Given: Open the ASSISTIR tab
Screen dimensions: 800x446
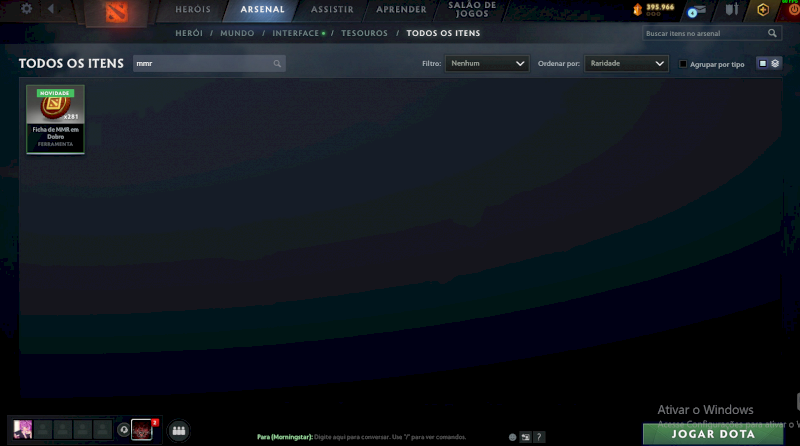Looking at the screenshot, I should pos(332,10).
